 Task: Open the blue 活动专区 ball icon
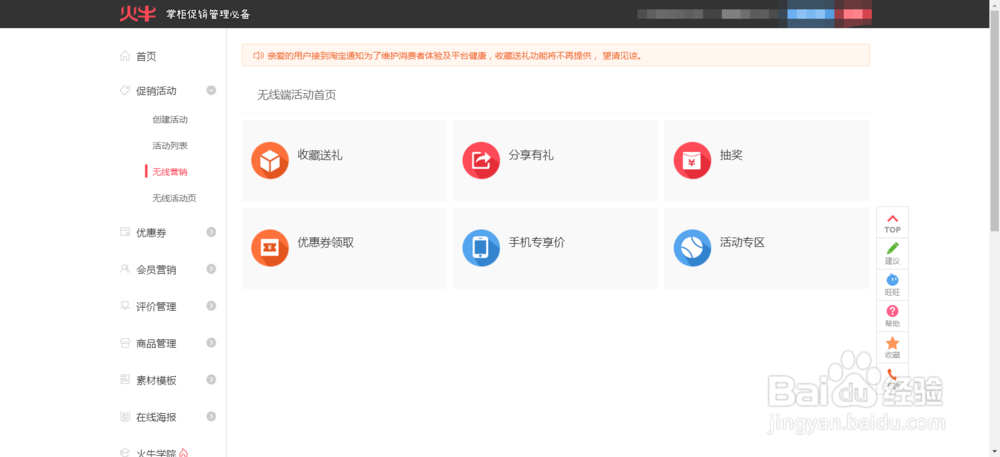[x=692, y=248]
